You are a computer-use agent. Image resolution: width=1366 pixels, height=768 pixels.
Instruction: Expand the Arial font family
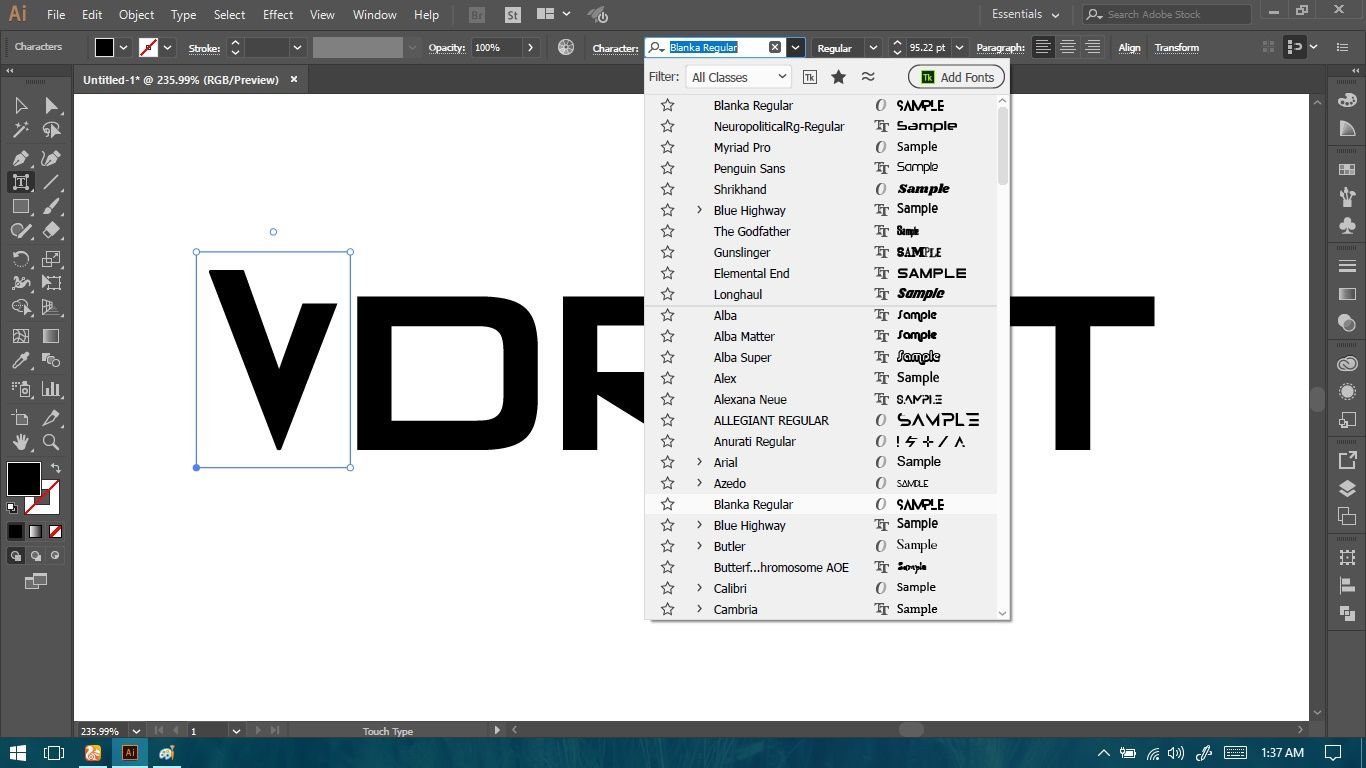[x=699, y=462]
